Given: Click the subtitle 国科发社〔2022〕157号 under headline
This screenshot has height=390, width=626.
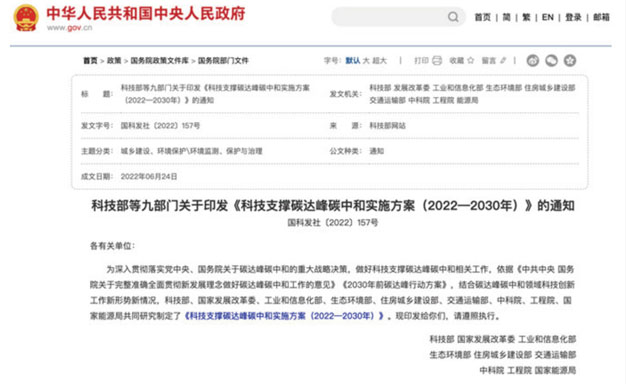Looking at the screenshot, I should [333, 223].
